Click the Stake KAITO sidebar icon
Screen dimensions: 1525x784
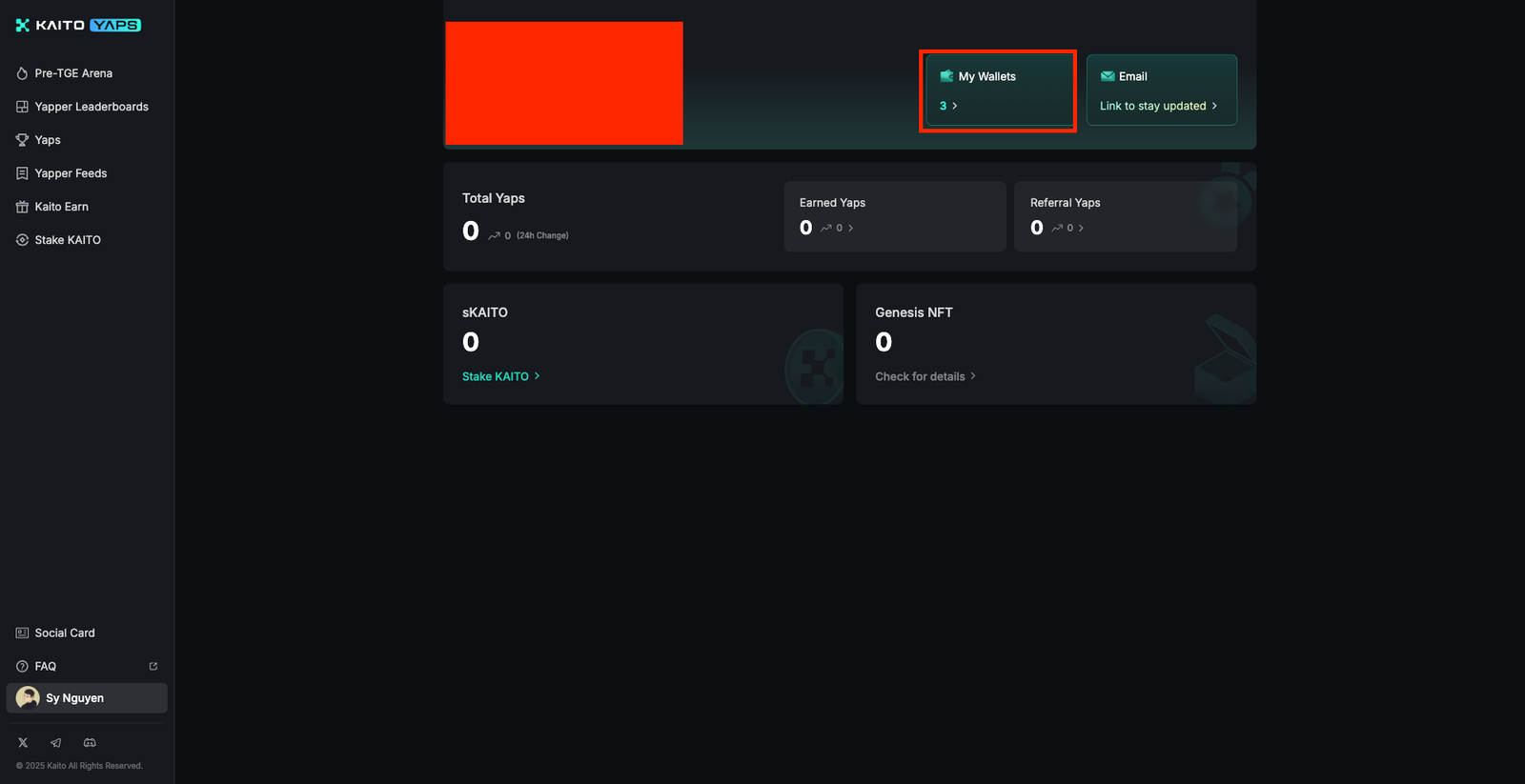coord(22,240)
